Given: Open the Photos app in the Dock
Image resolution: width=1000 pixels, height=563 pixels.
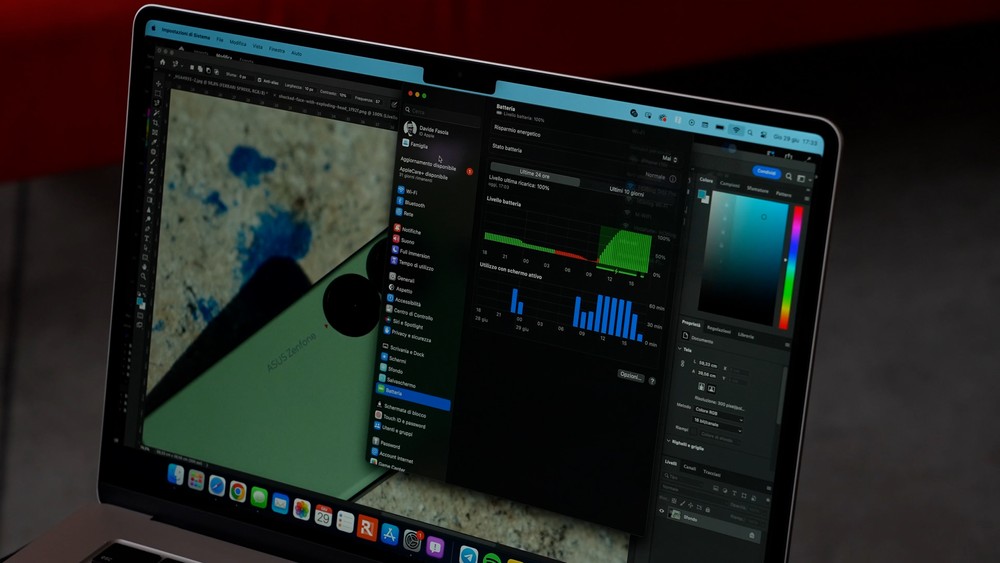Looking at the screenshot, I should click(x=301, y=509).
